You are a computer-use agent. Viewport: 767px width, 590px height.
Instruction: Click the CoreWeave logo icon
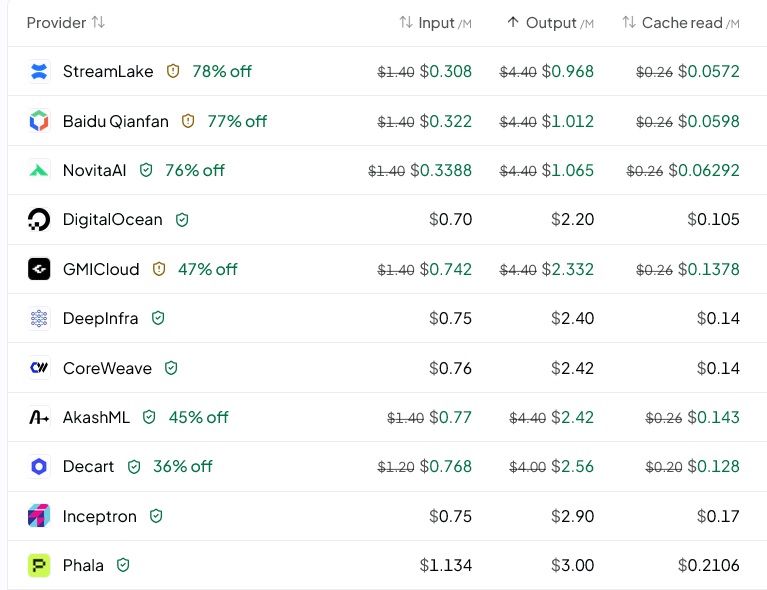click(39, 367)
